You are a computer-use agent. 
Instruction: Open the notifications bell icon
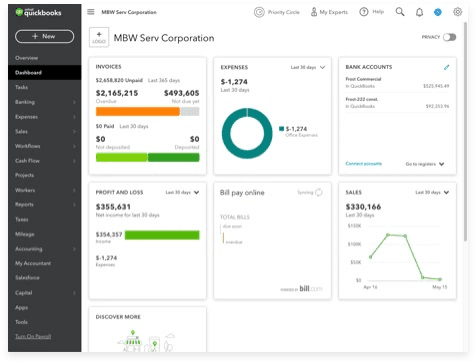[419, 12]
